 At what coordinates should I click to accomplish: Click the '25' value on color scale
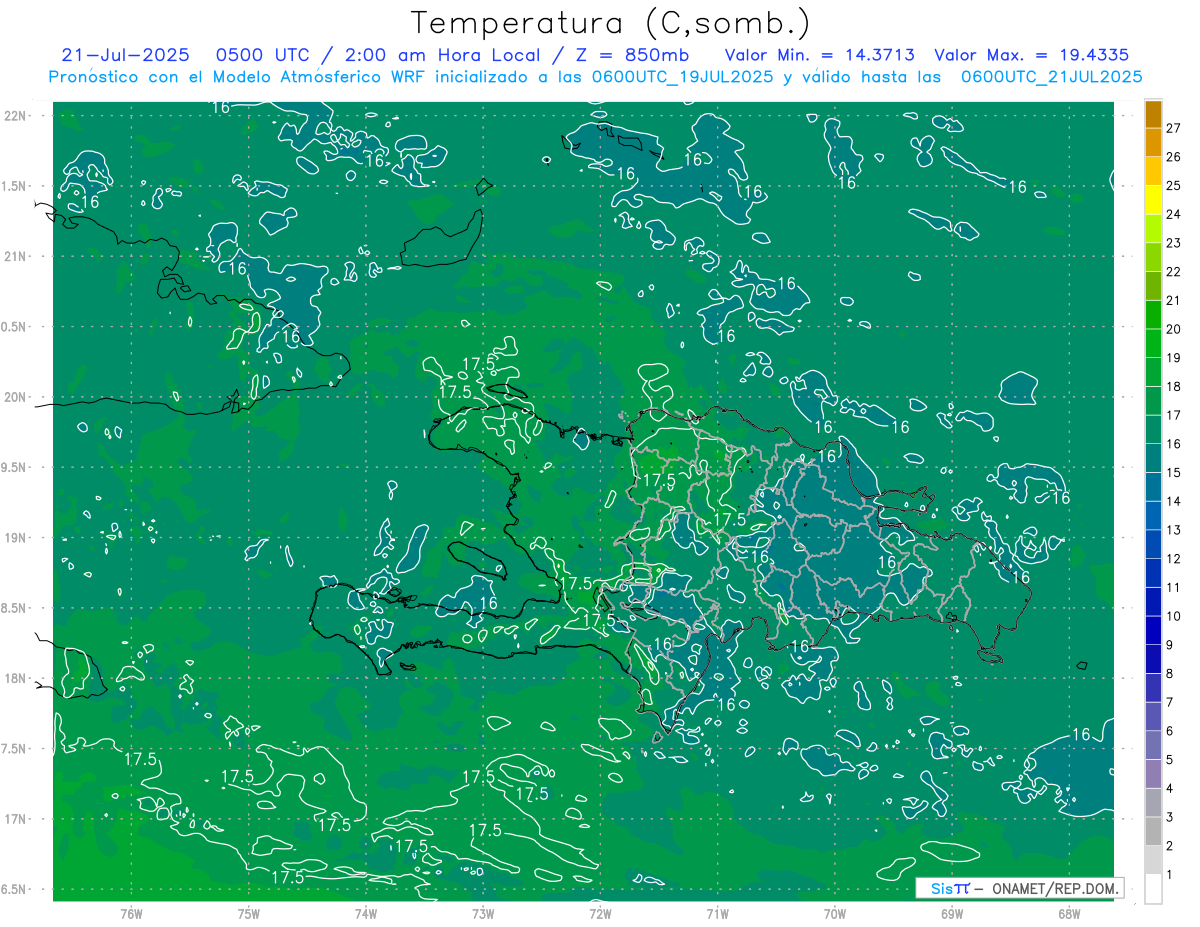pos(1174,186)
